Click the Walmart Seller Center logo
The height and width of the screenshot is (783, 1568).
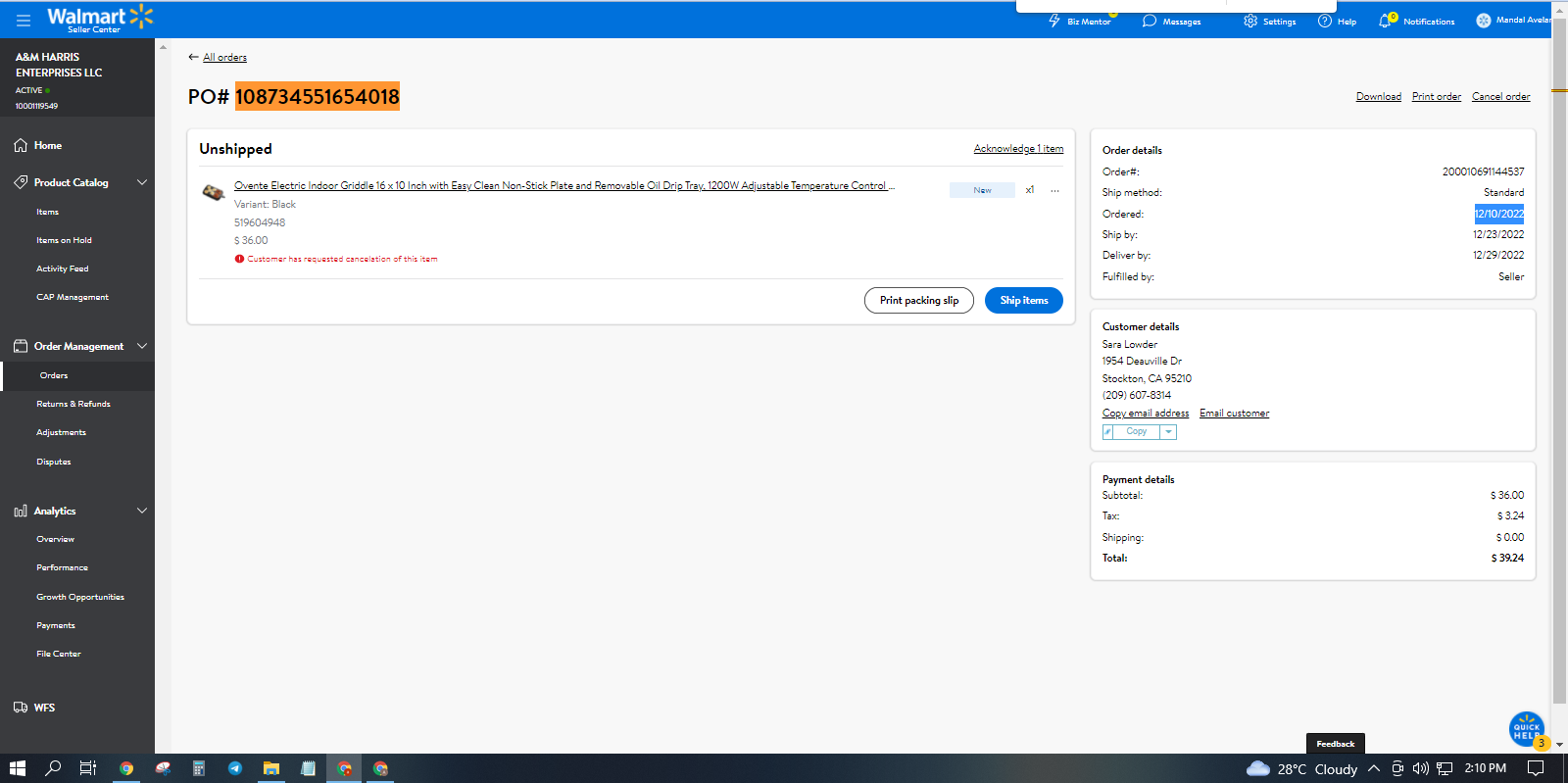[x=100, y=20]
